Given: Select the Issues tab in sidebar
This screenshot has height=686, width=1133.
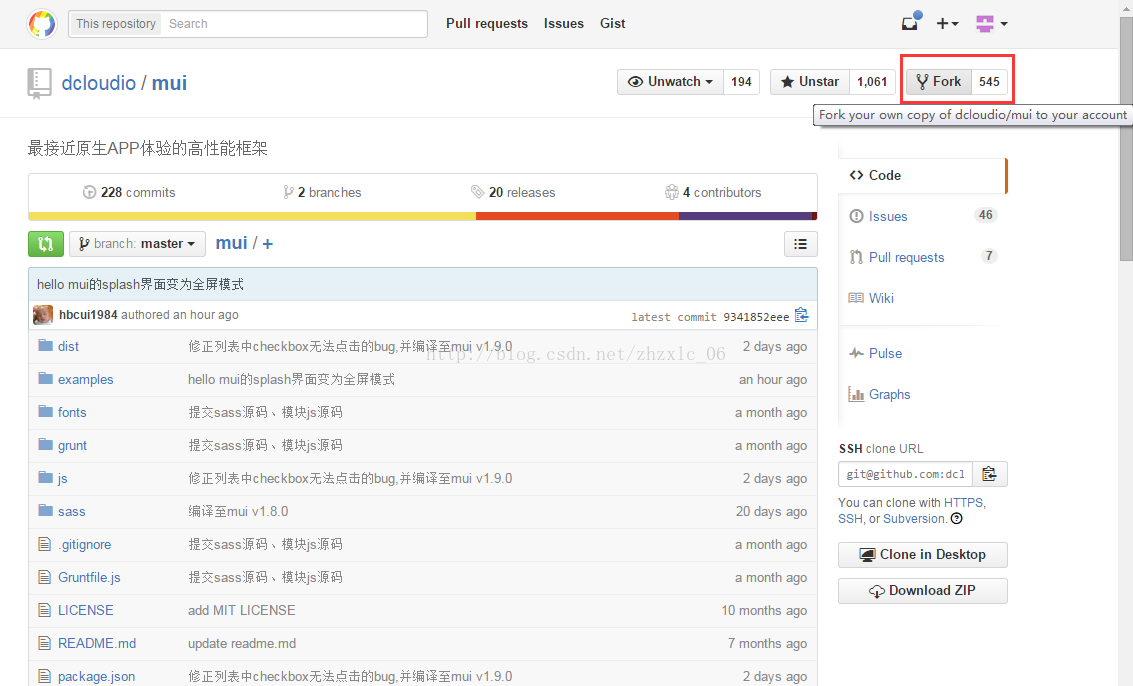Looking at the screenshot, I should (922, 216).
